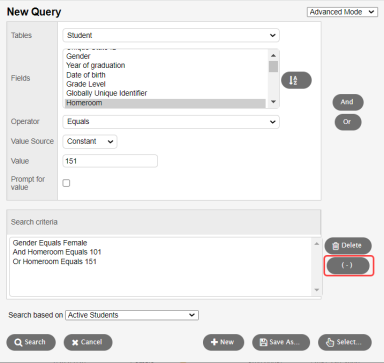The image size is (384, 363).
Task: Open the Tables dropdown showing Student
Action: coord(171,35)
